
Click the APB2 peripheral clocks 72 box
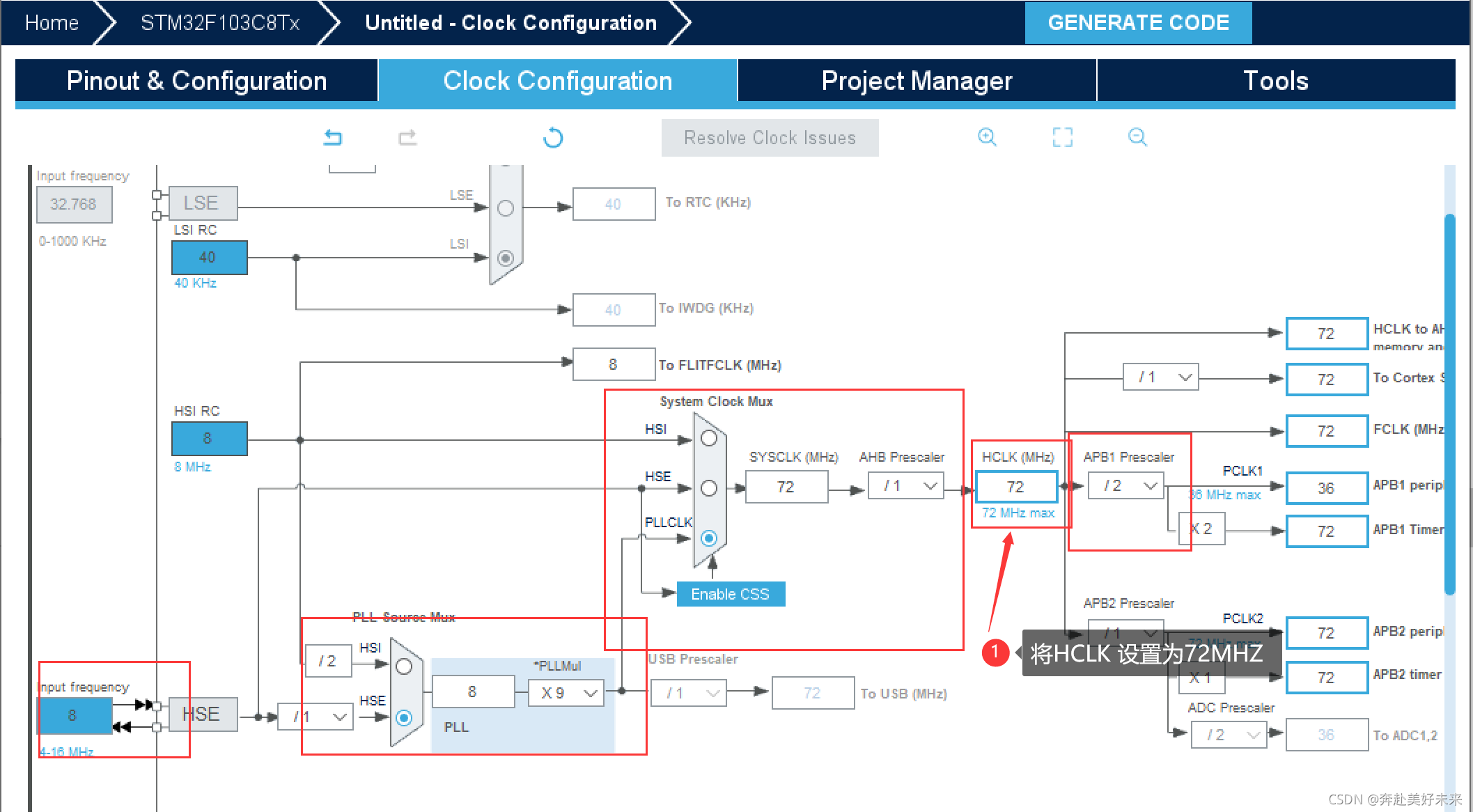point(1327,633)
